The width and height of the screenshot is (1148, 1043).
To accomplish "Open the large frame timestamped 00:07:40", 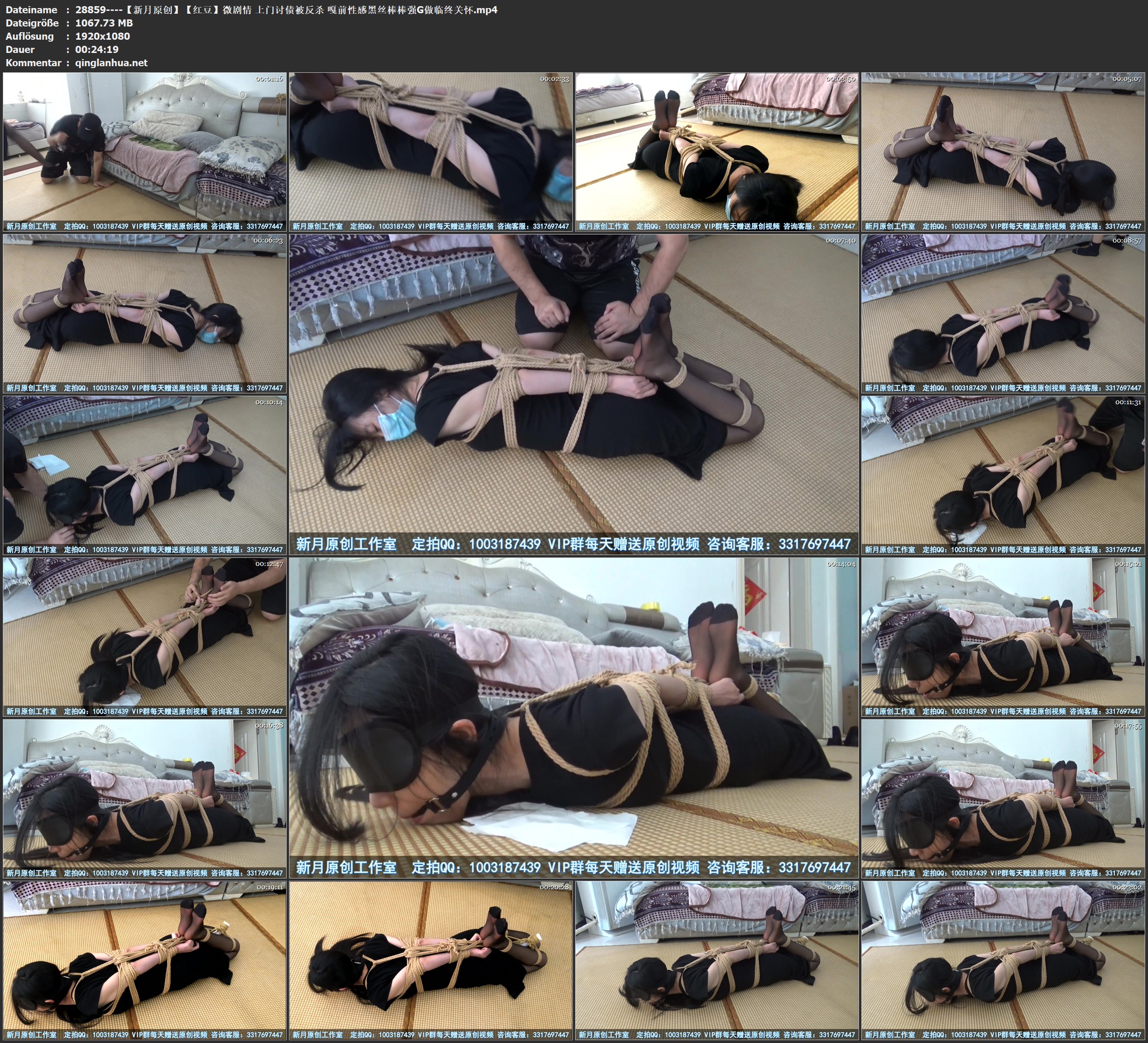I will click(573, 394).
